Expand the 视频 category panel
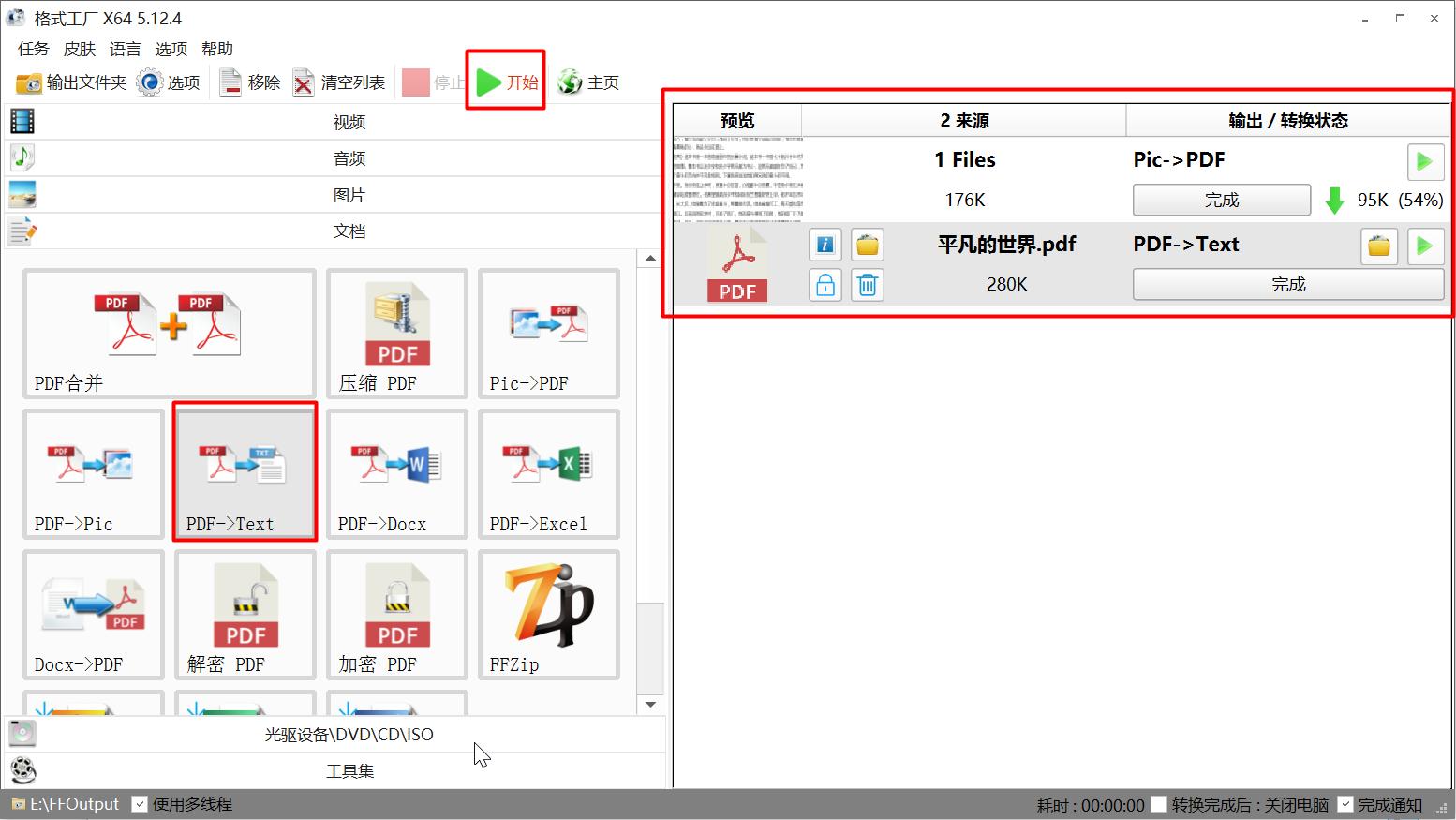The height and width of the screenshot is (820, 1456). coord(349,121)
